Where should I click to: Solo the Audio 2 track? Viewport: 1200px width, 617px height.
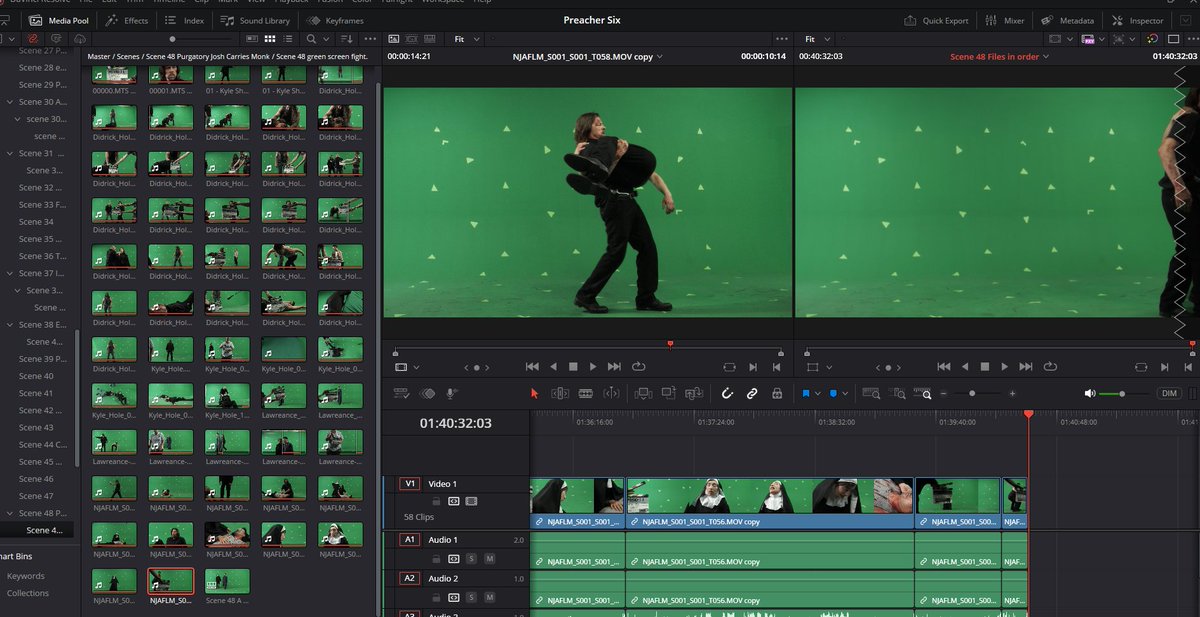tap(472, 596)
